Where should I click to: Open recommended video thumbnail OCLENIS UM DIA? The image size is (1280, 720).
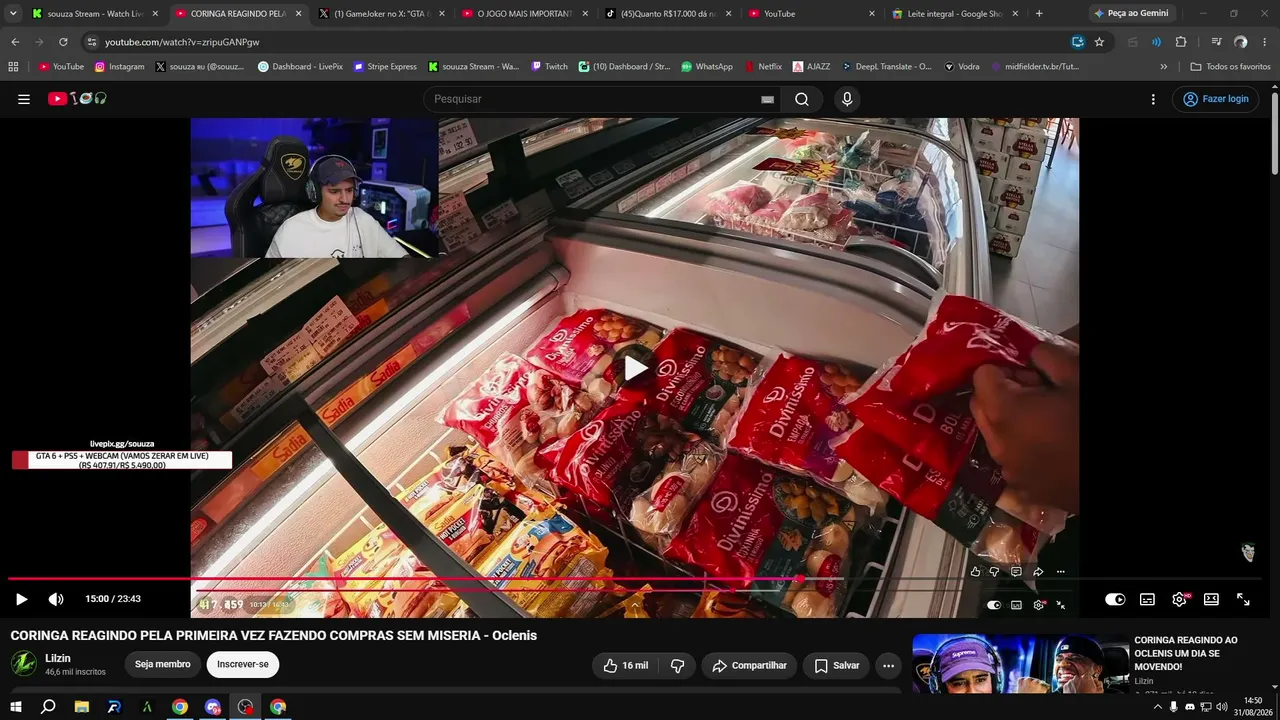(x=1021, y=662)
